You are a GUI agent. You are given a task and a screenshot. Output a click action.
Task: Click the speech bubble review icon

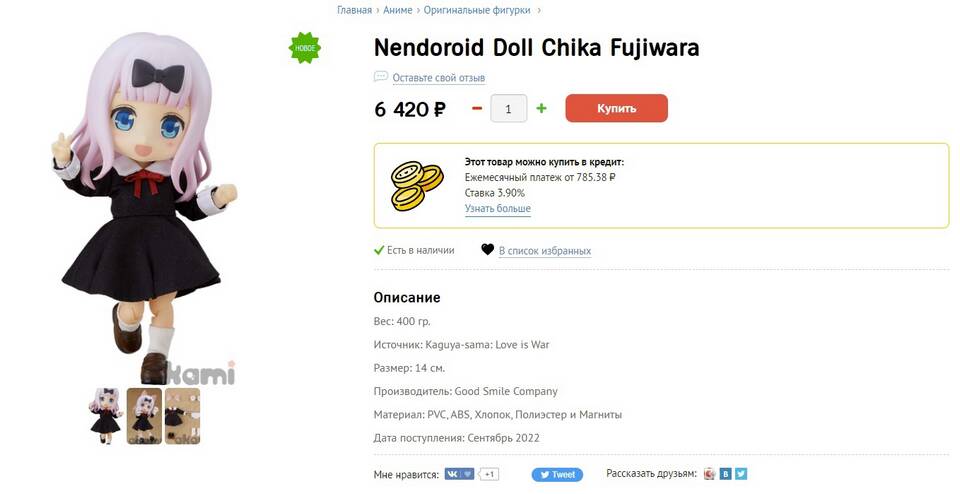(380, 77)
